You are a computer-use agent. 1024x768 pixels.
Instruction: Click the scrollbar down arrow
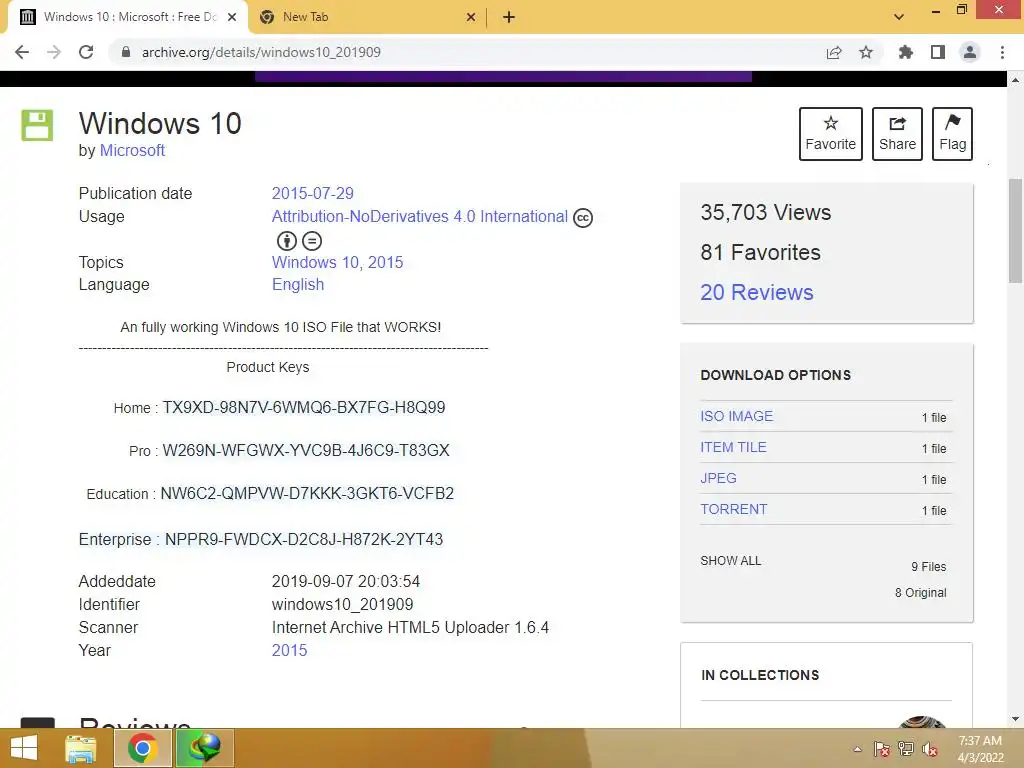[1015, 719]
